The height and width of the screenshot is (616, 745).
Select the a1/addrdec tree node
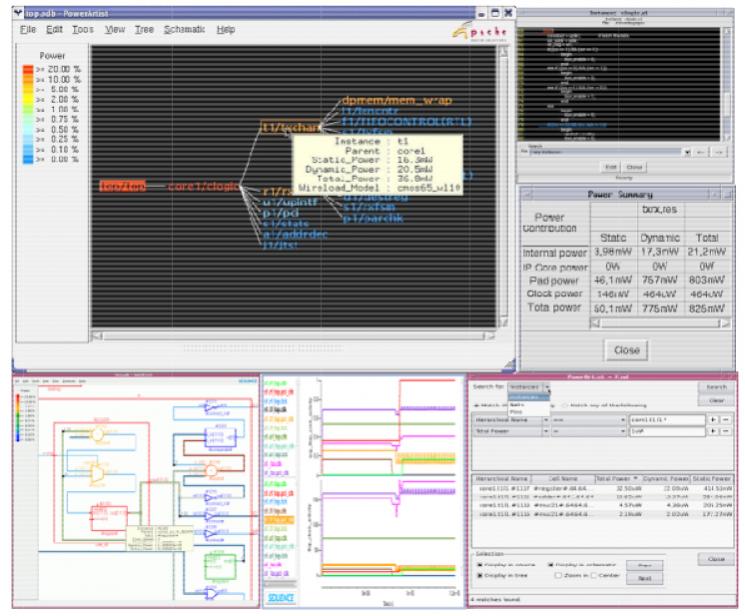296,234
